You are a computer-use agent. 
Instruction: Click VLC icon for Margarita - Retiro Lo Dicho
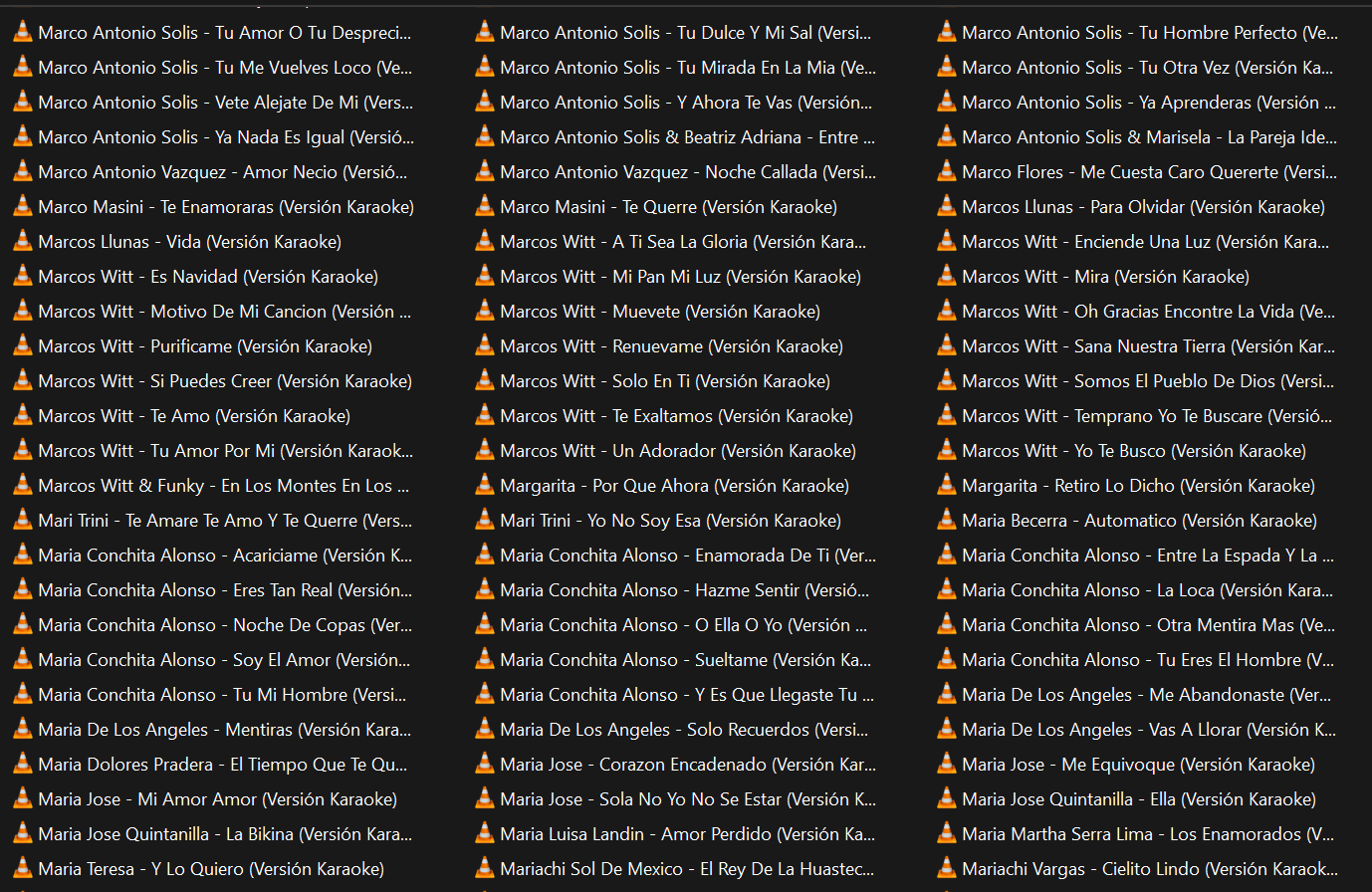(x=946, y=485)
